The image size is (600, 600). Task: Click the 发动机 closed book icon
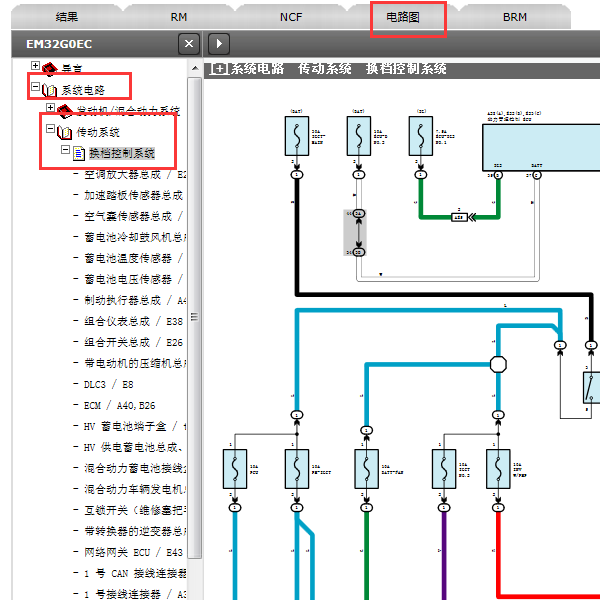[x=65, y=111]
